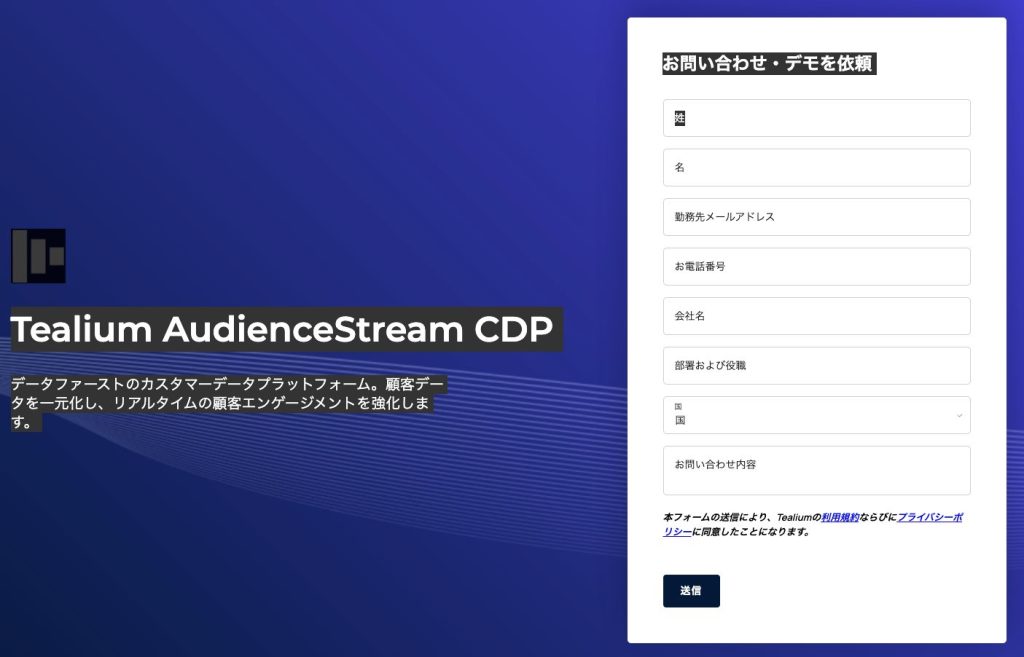Click the small 国 label above country selector
1024x657 pixels.
[x=678, y=407]
